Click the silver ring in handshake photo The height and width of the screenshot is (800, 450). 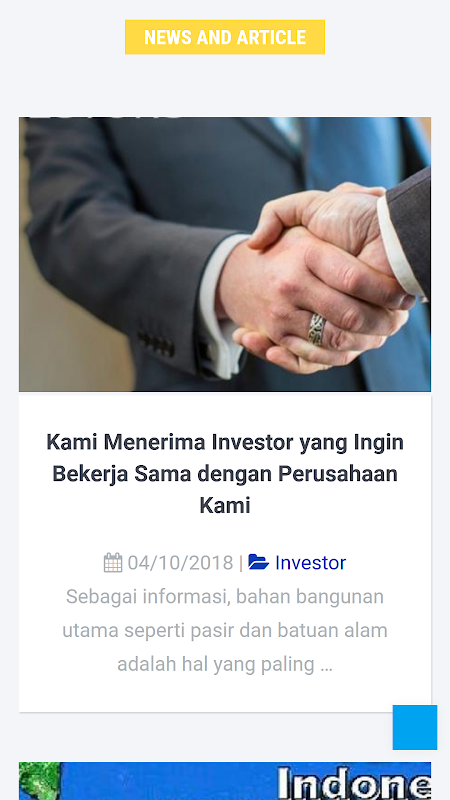coord(317,328)
